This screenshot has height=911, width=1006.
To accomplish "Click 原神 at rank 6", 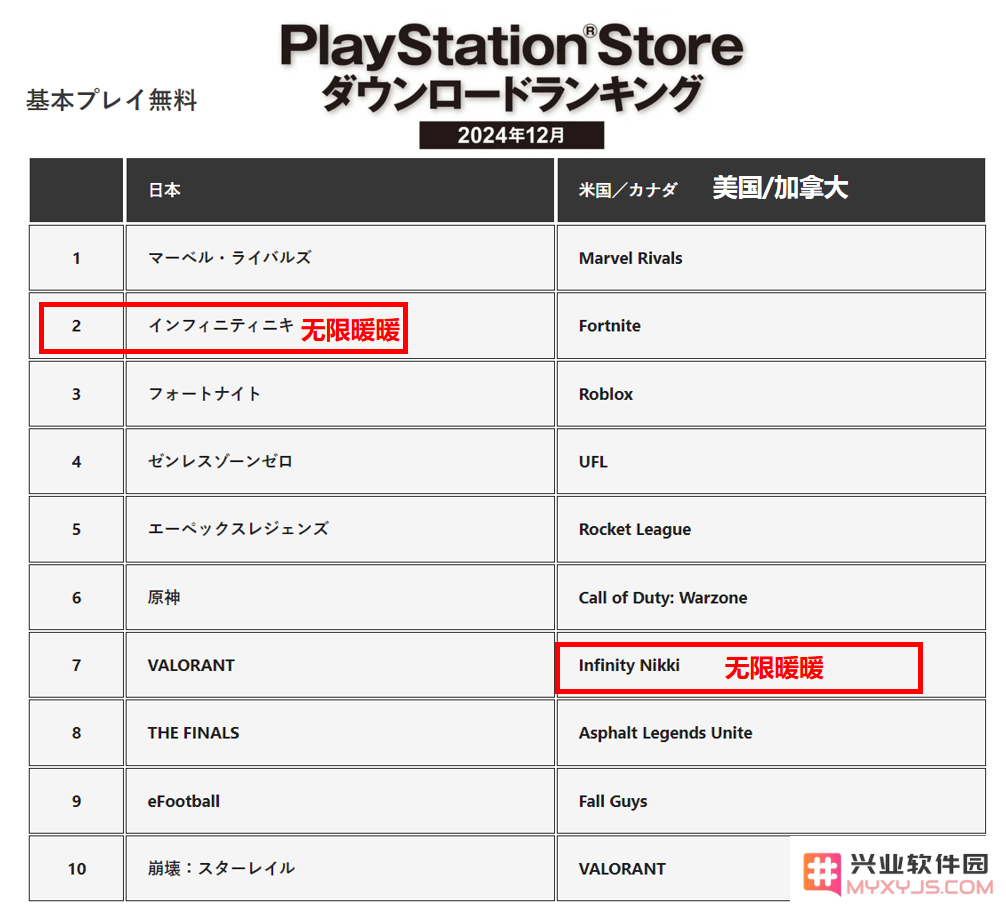I will coord(164,597).
